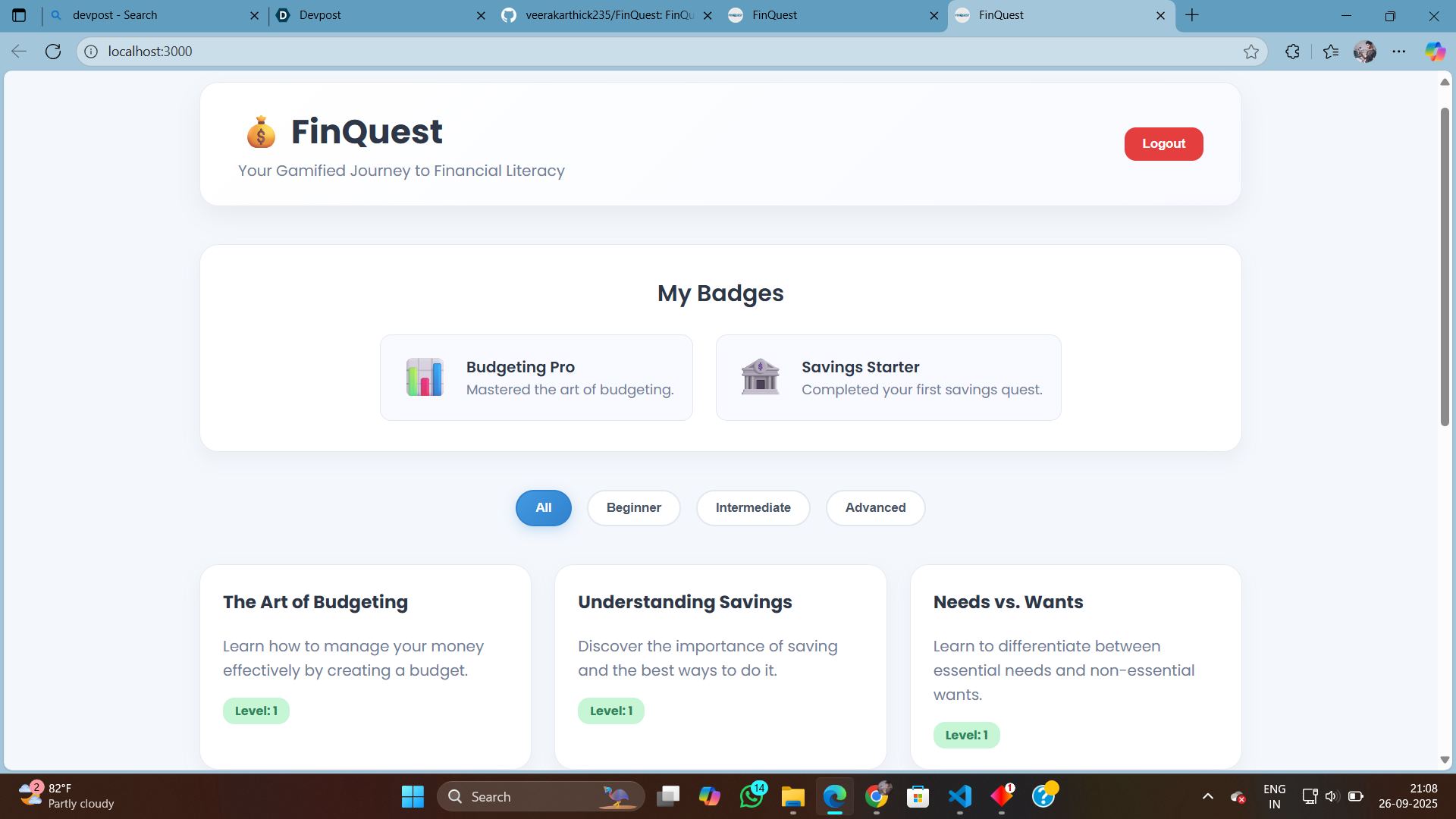The height and width of the screenshot is (819, 1456).
Task: Open browser Settings and more menu
Action: tap(1398, 52)
